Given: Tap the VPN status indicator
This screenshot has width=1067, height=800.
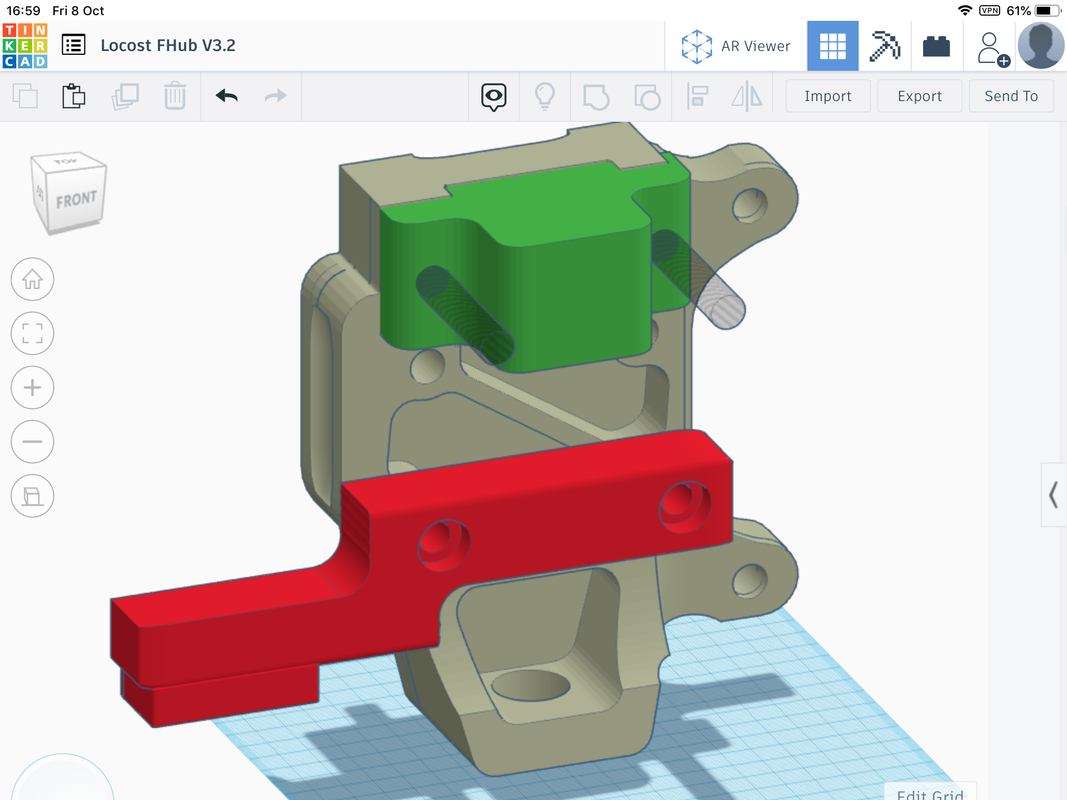Looking at the screenshot, I should tap(989, 11).
